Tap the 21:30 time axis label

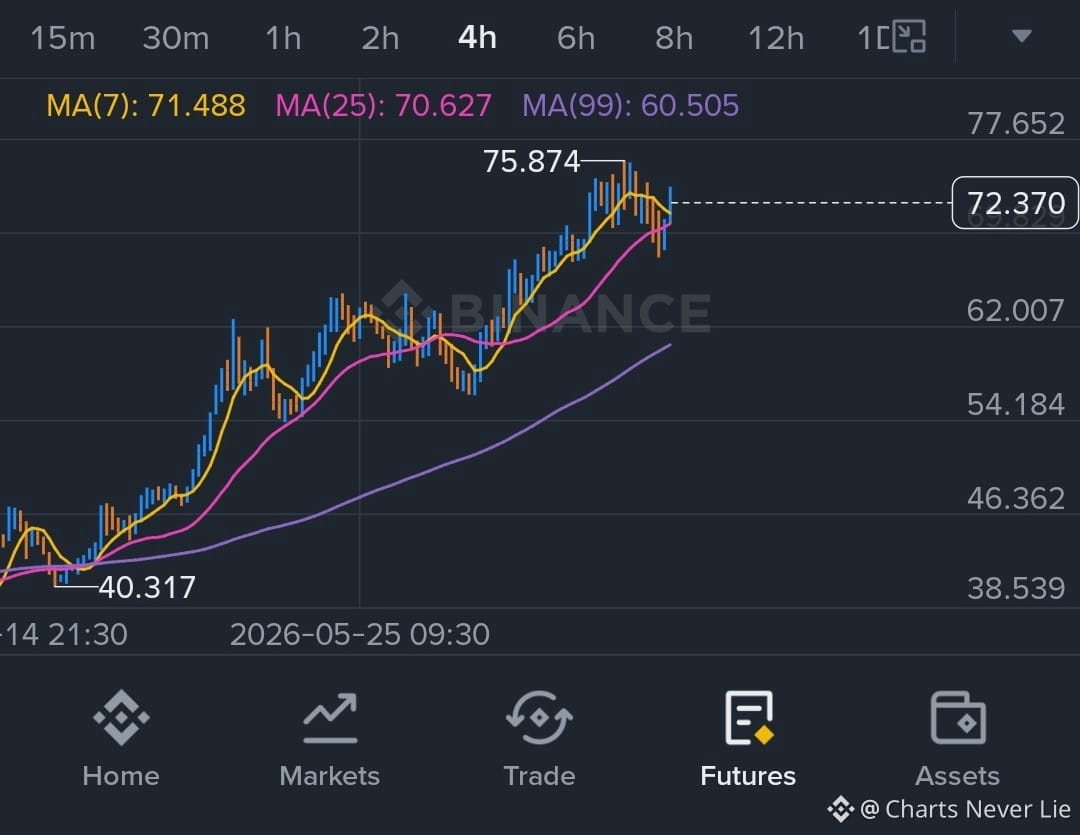[63, 635]
